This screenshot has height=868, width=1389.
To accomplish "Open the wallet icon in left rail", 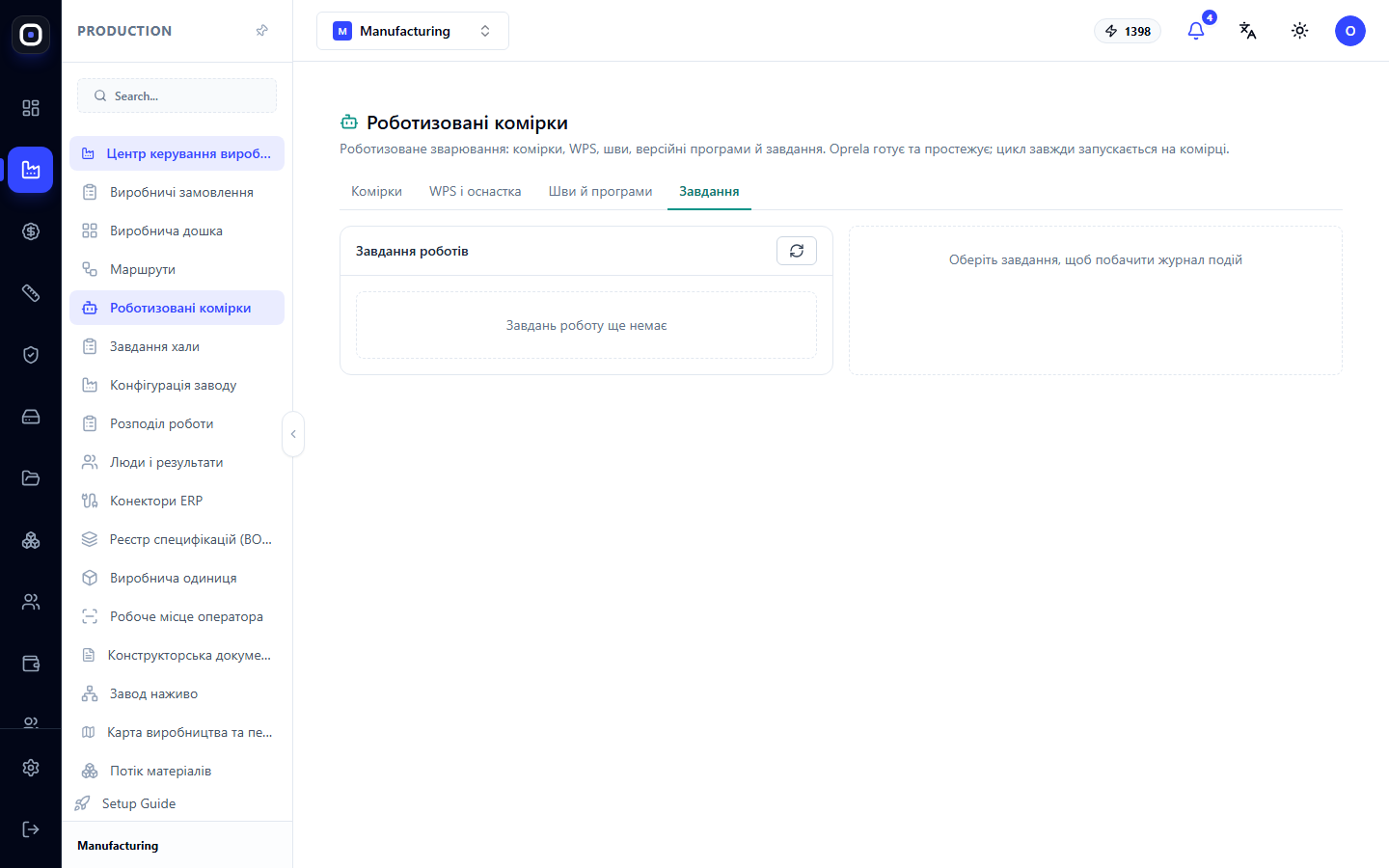I will tap(31, 664).
